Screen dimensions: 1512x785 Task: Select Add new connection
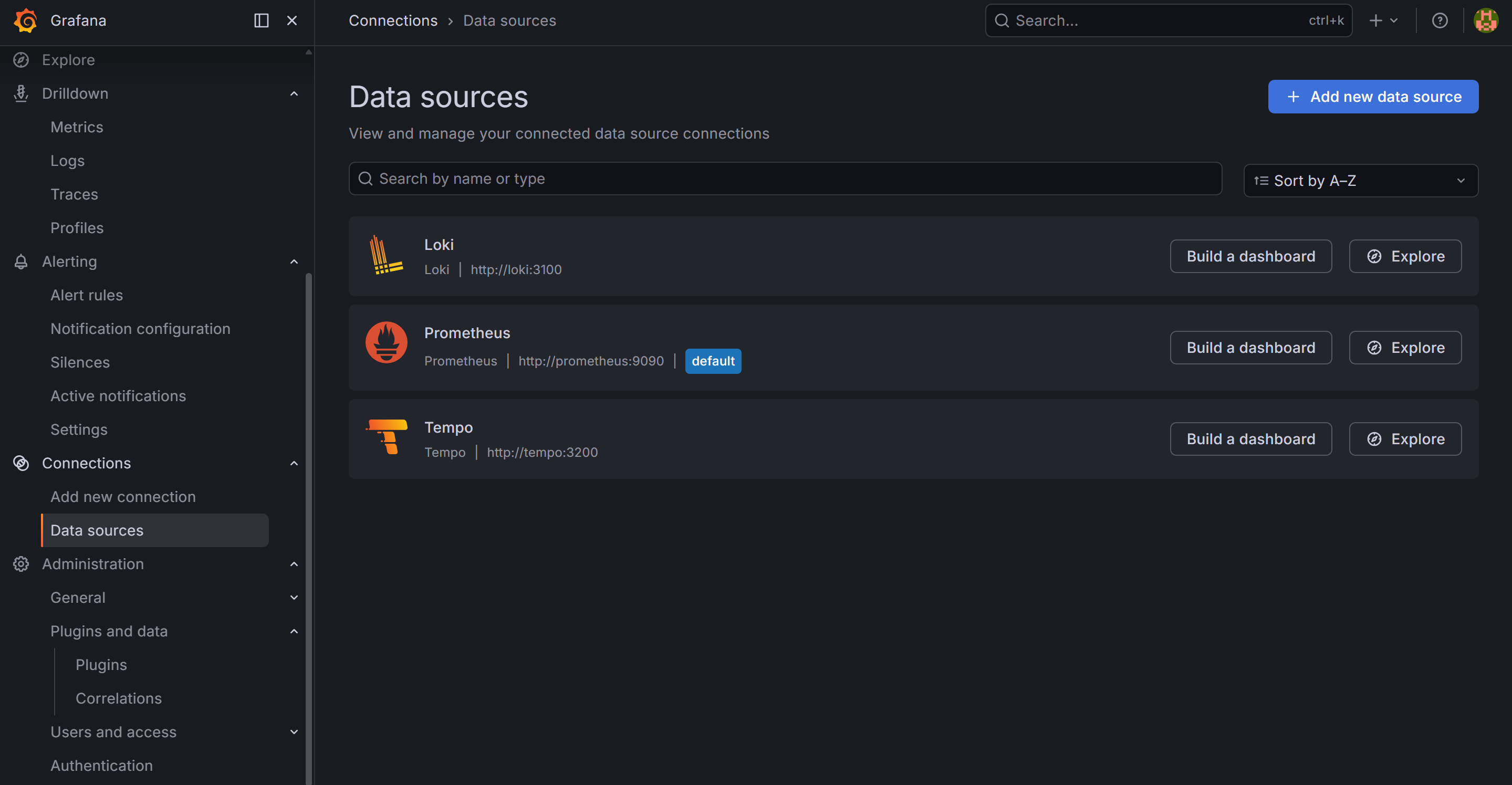coord(123,497)
